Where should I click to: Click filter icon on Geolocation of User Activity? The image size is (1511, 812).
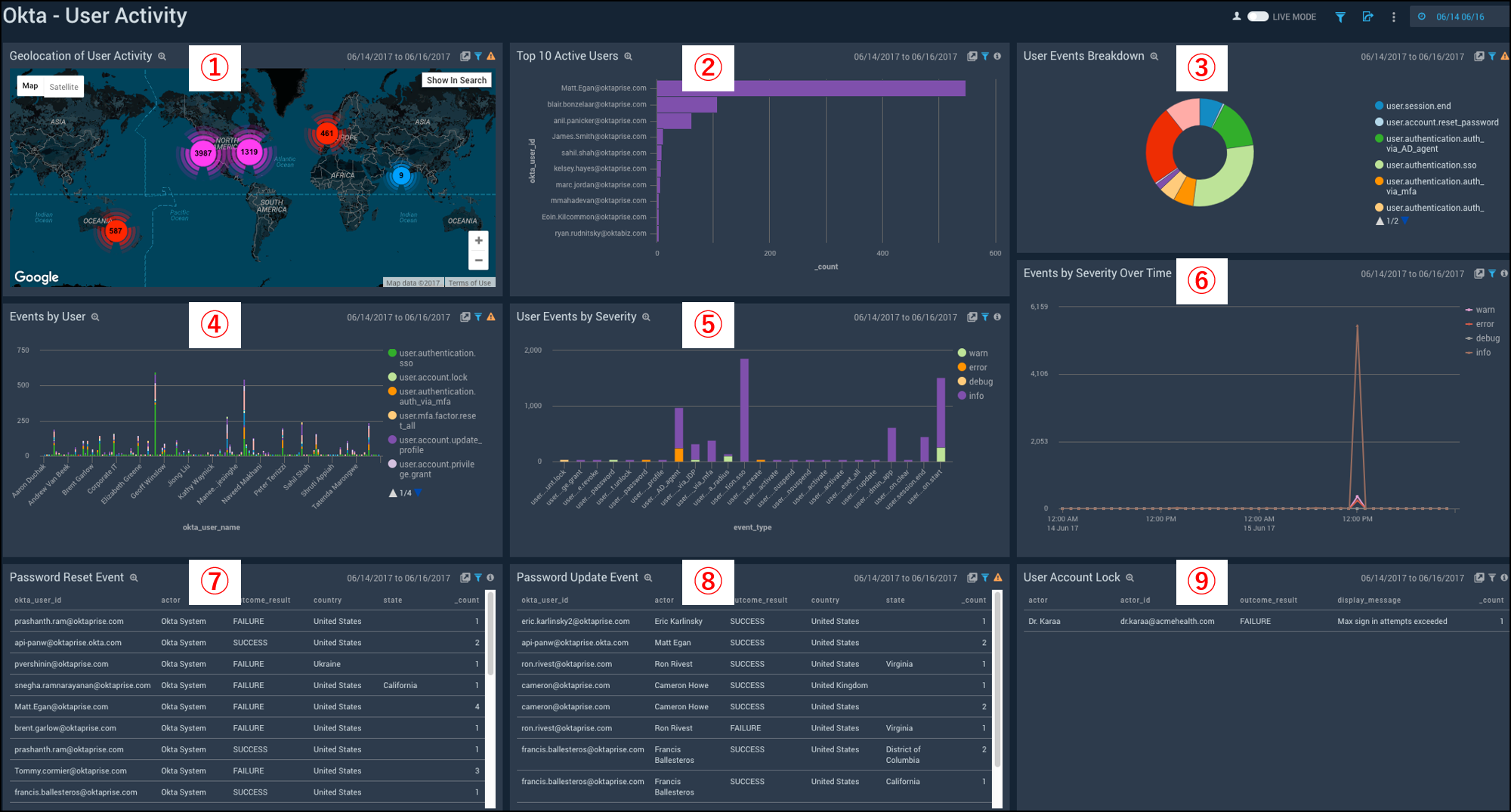click(478, 57)
